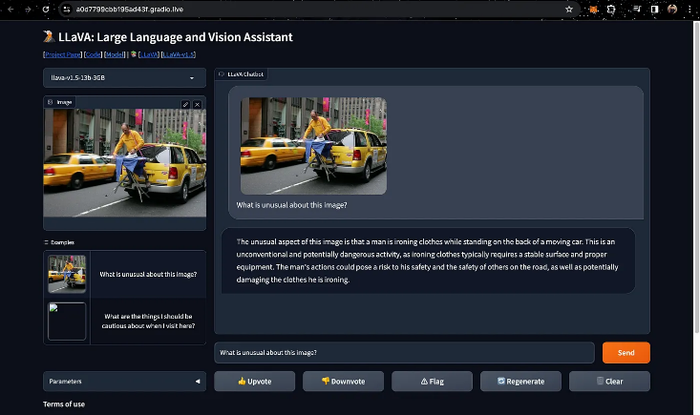This screenshot has width=700, height=415.
Task: Downvote the chatbot response
Action: point(343,381)
